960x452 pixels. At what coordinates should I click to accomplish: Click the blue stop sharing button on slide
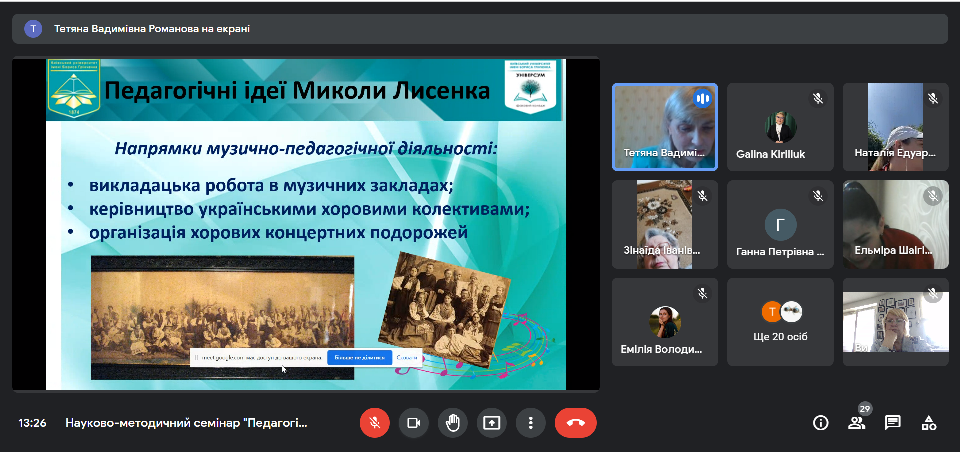click(x=359, y=357)
